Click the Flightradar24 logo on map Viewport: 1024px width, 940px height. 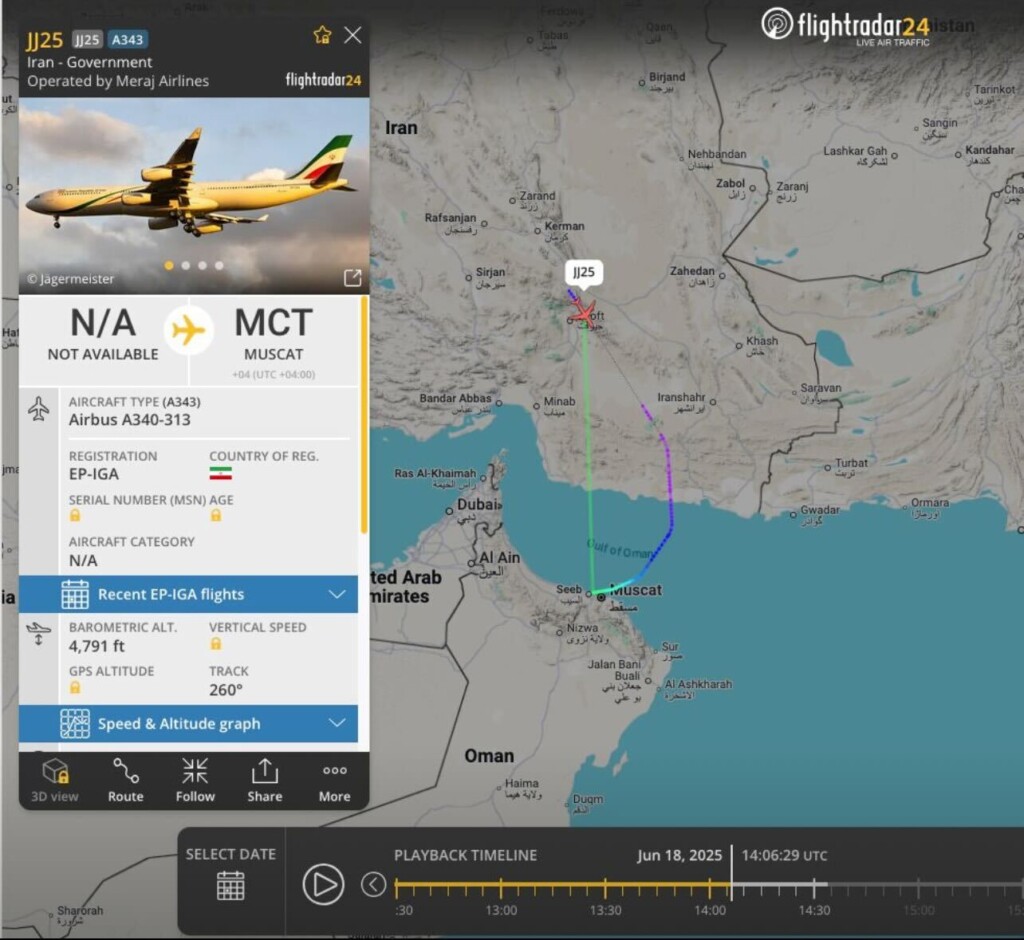click(x=846, y=26)
